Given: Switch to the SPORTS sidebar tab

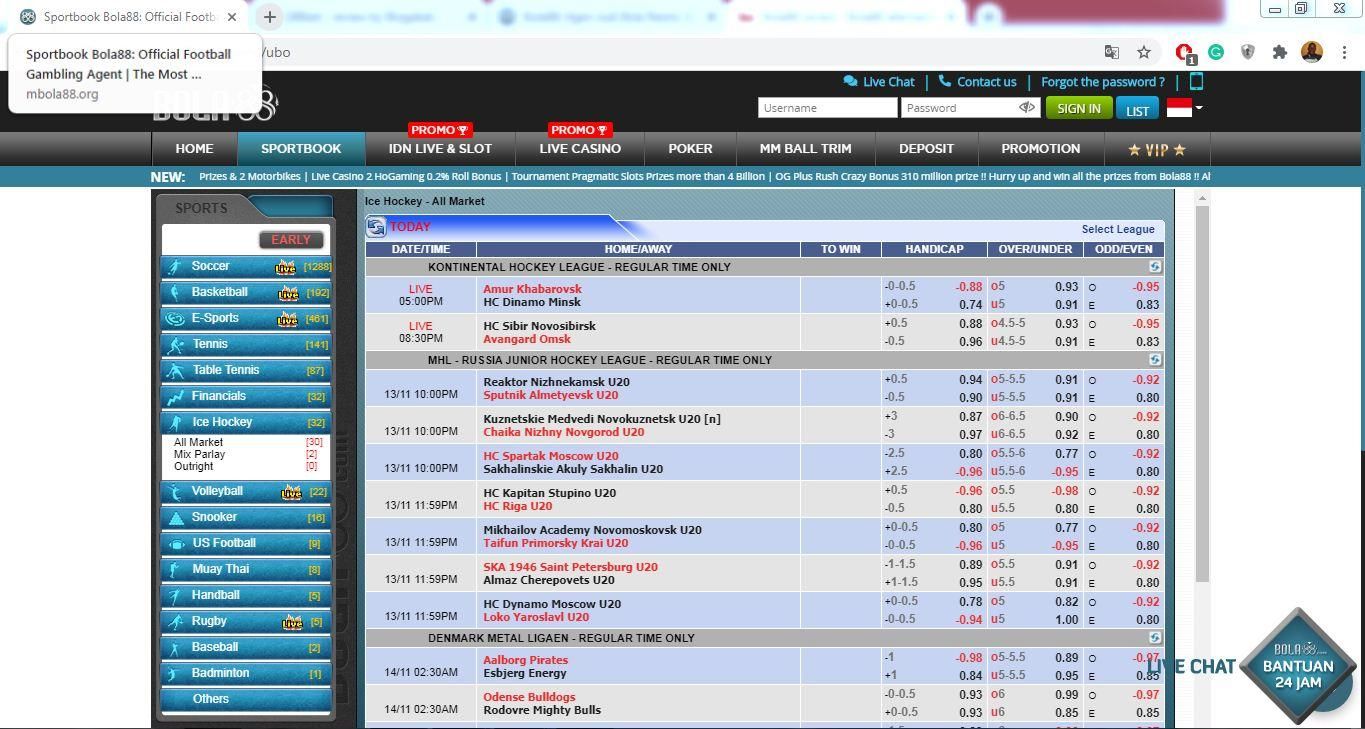Looking at the screenshot, I should 202,208.
